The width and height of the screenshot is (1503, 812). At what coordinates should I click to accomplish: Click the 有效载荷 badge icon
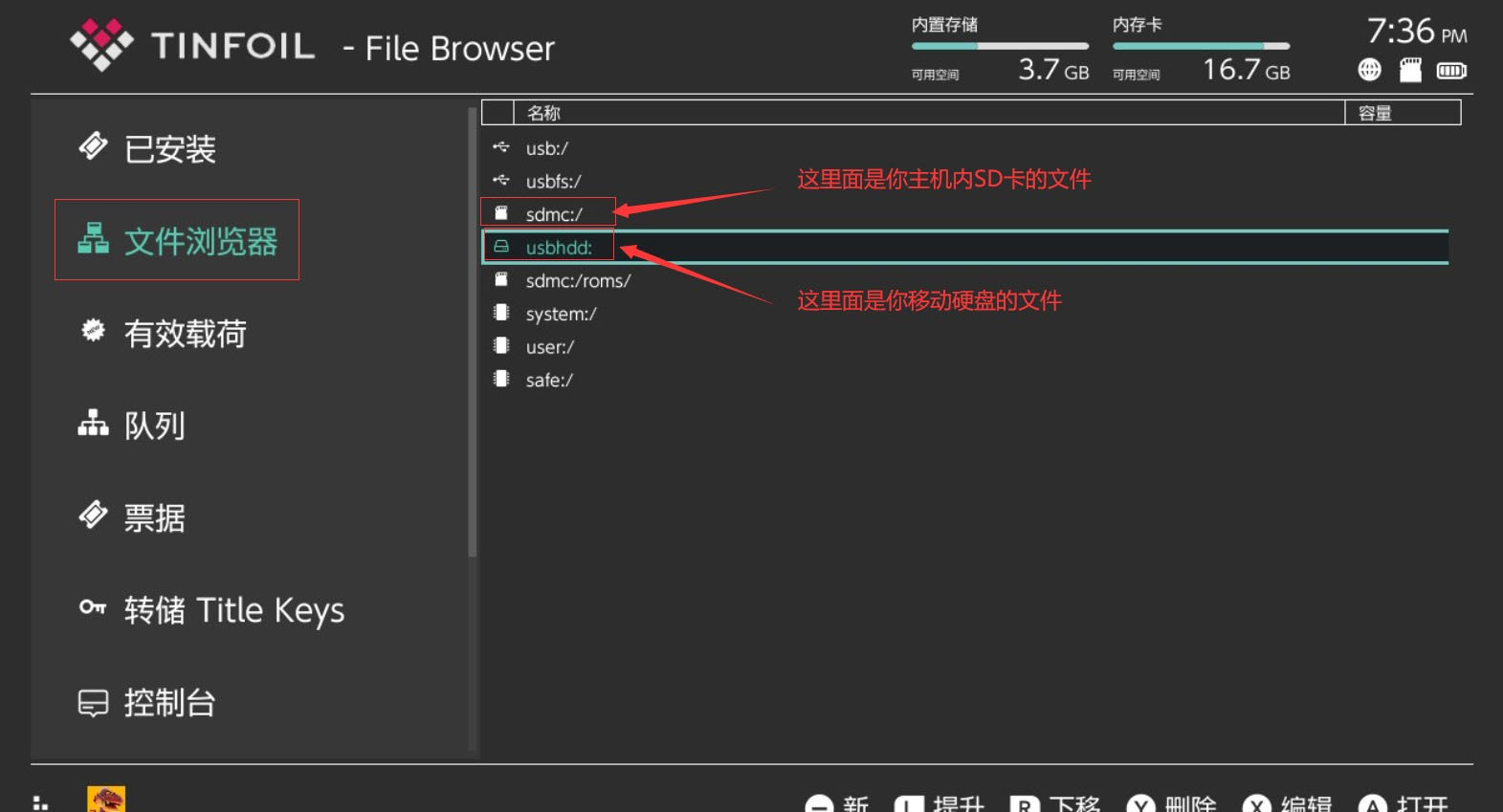click(93, 330)
